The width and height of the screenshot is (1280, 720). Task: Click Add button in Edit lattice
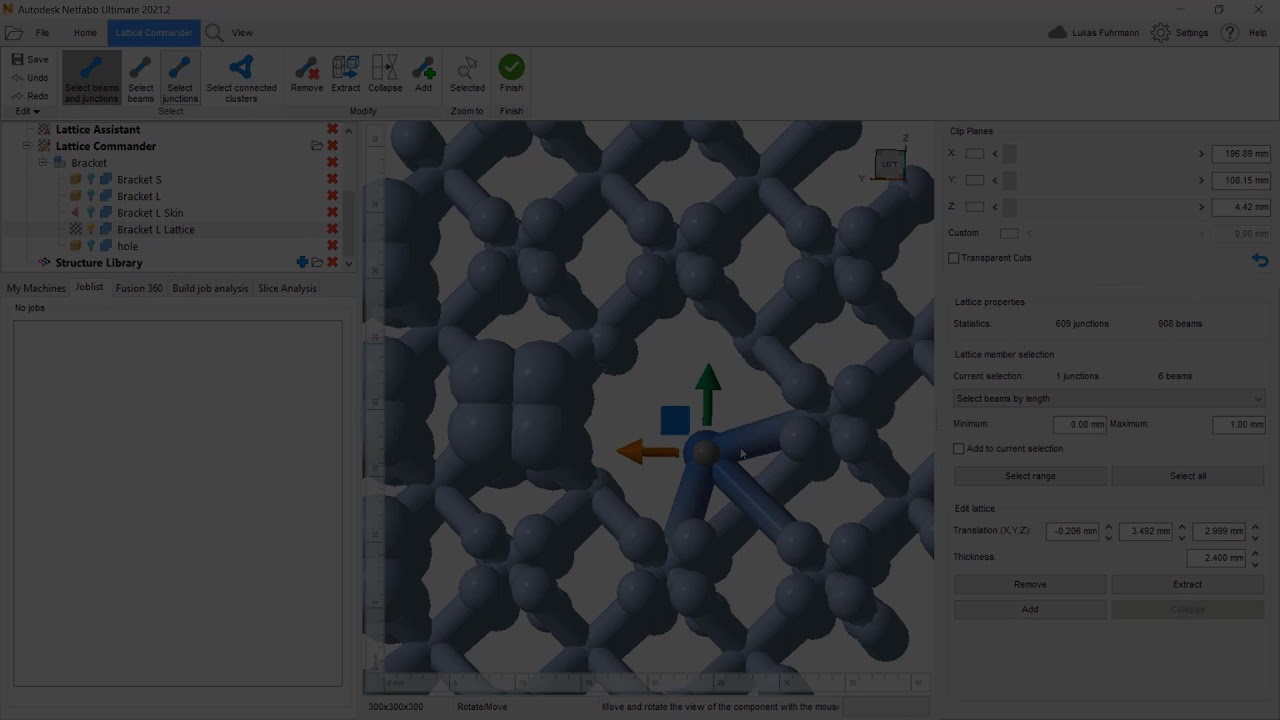click(1030, 609)
